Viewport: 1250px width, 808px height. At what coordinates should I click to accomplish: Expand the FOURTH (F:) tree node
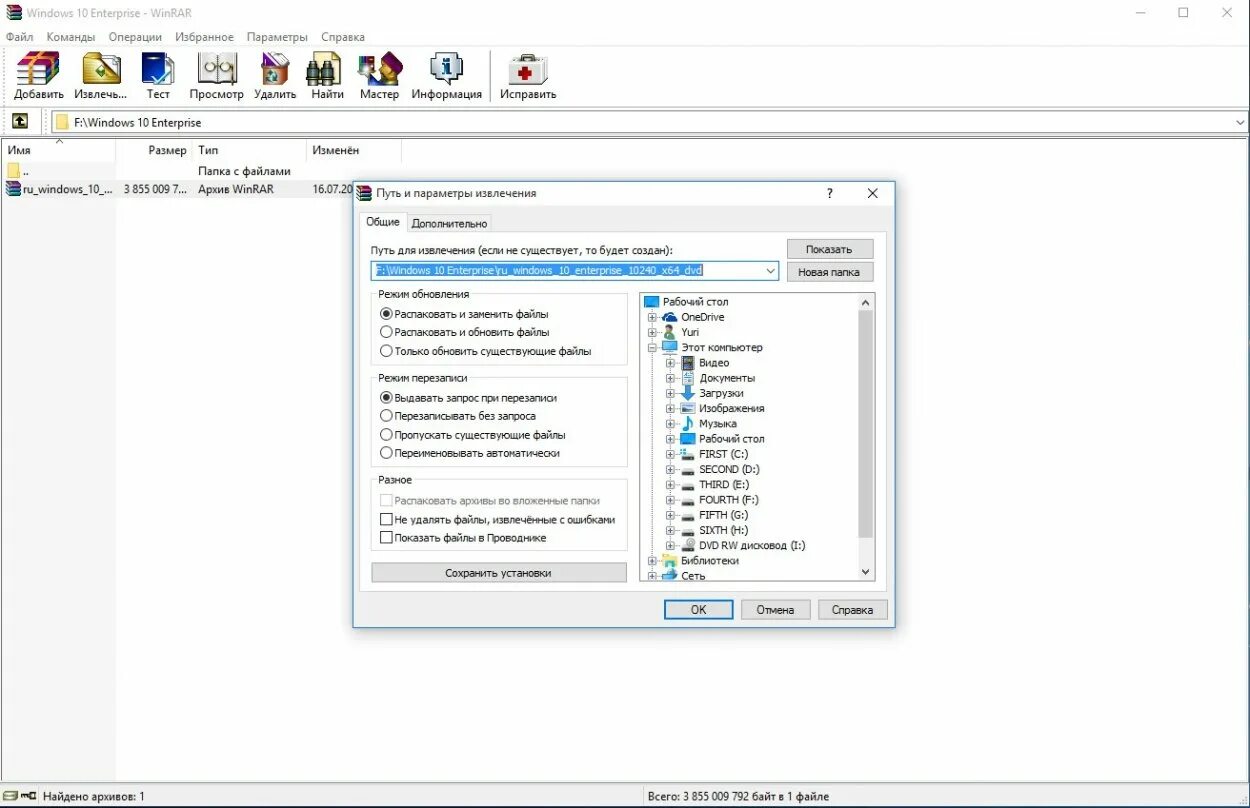(670, 499)
